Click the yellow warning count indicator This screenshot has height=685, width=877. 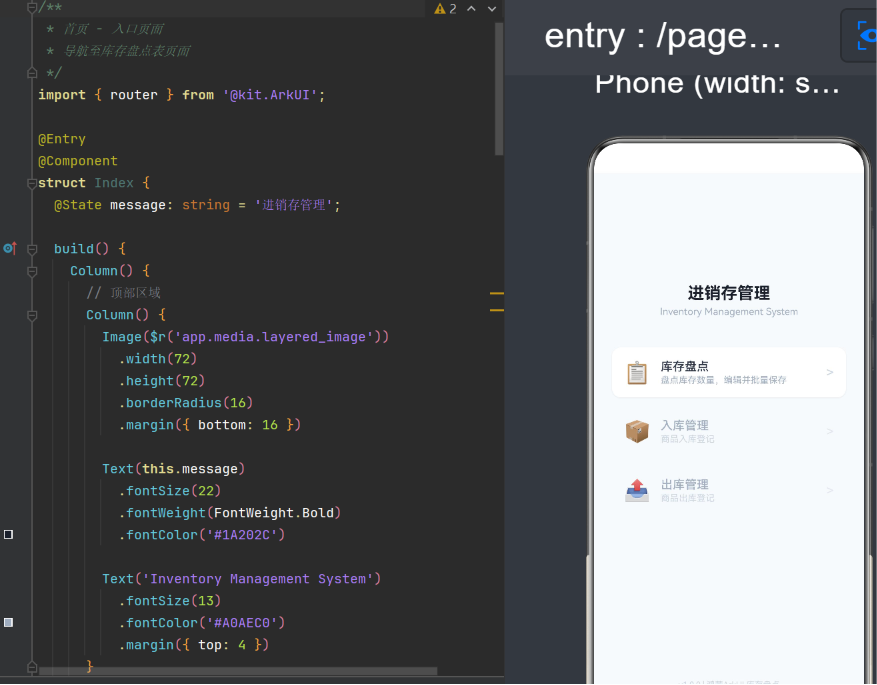click(x=445, y=8)
